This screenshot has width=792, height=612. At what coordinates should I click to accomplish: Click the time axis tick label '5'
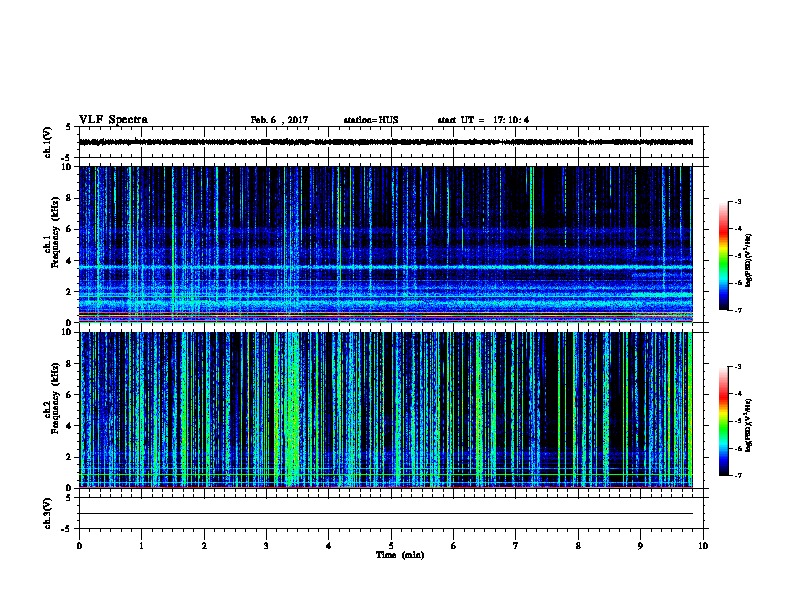tap(391, 546)
